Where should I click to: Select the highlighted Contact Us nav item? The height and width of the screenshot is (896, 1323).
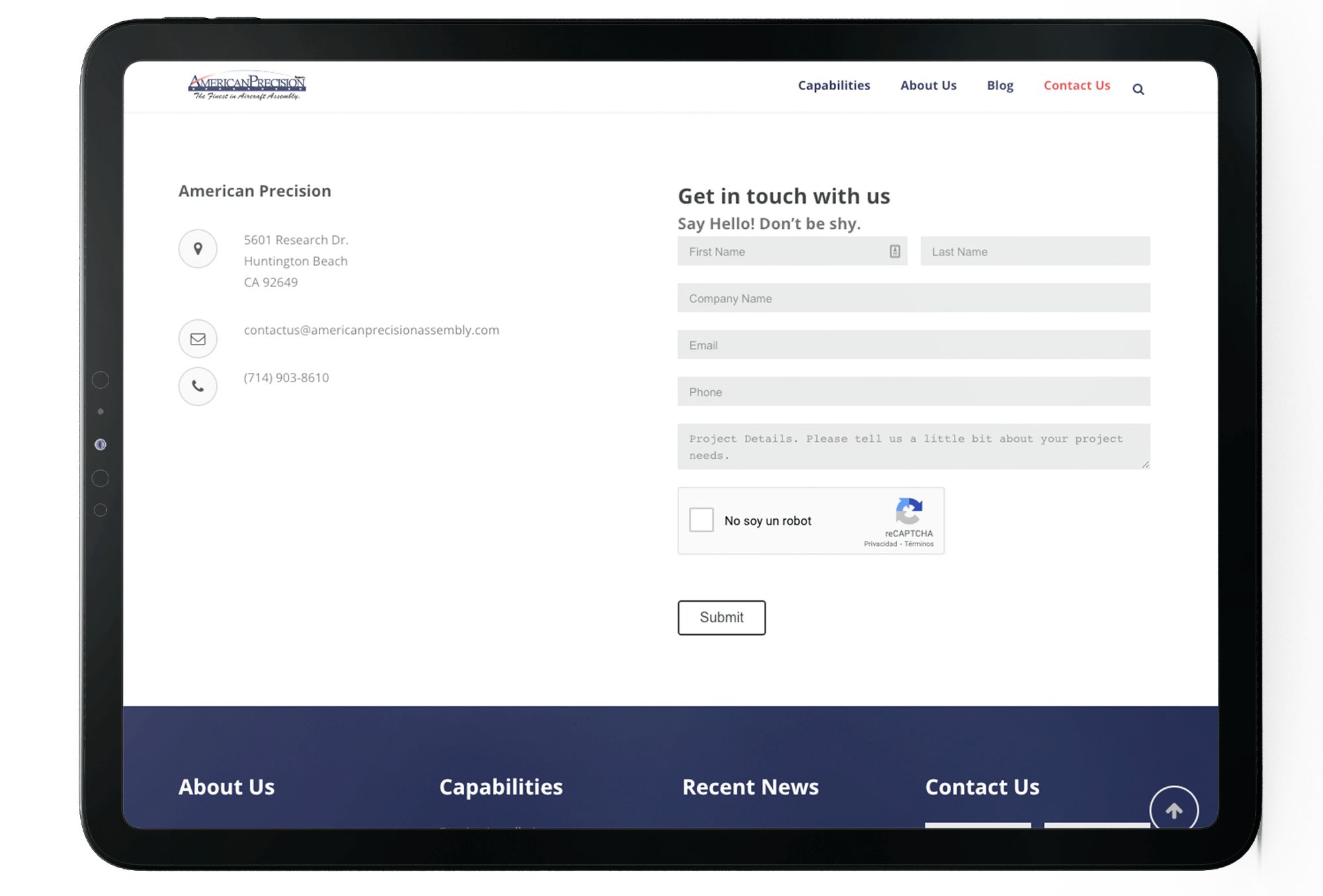[x=1077, y=85]
